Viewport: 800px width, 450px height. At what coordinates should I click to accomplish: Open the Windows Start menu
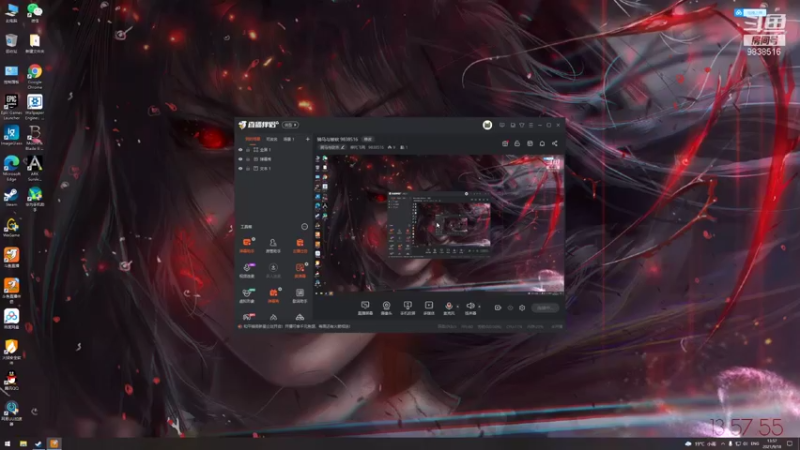pos(7,444)
